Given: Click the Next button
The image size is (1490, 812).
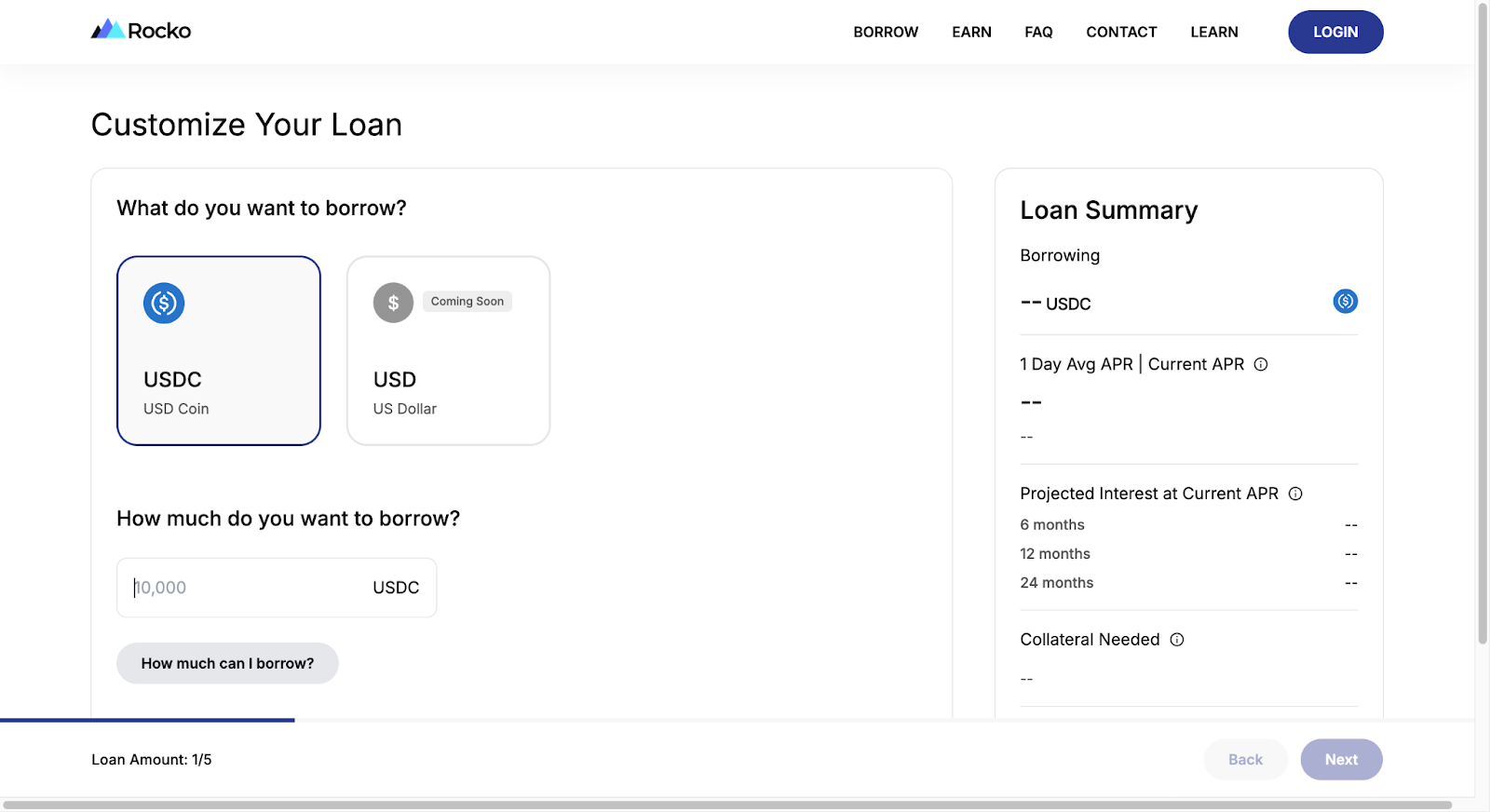Looking at the screenshot, I should click(1341, 760).
